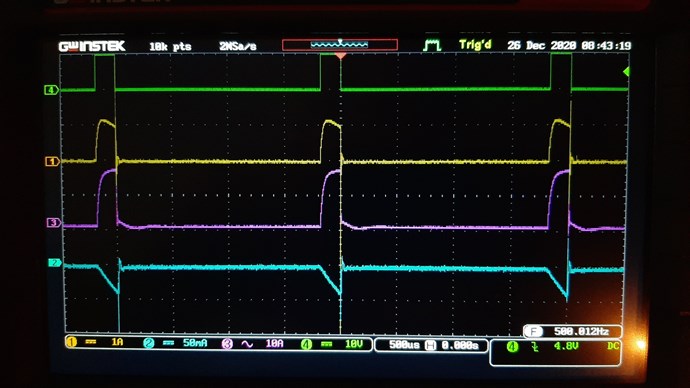Screen dimensions: 690x388
Task: Click the 10k pts memory depth readout
Action: coord(170,47)
